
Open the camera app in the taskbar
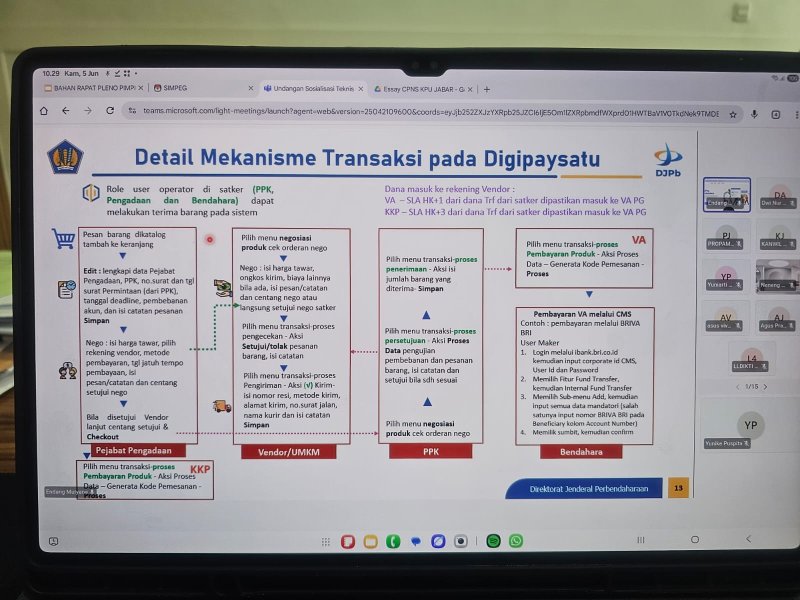click(461, 541)
